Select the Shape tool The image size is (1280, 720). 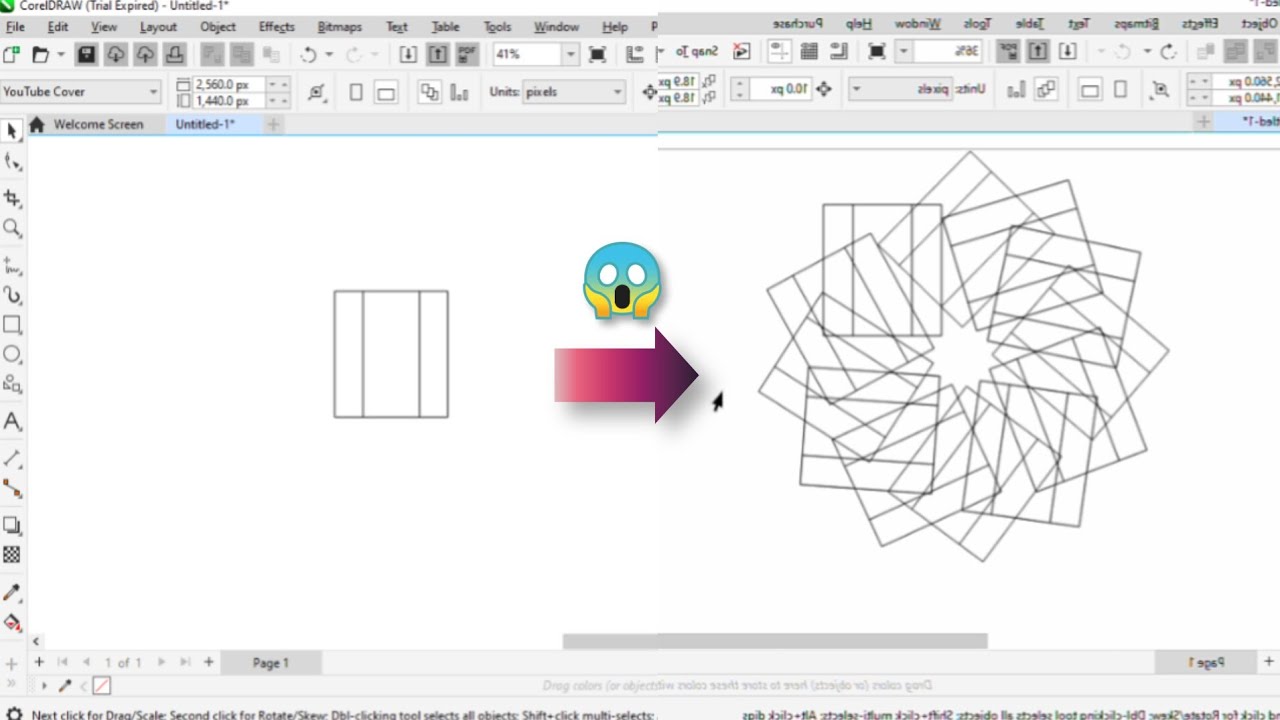(12, 162)
